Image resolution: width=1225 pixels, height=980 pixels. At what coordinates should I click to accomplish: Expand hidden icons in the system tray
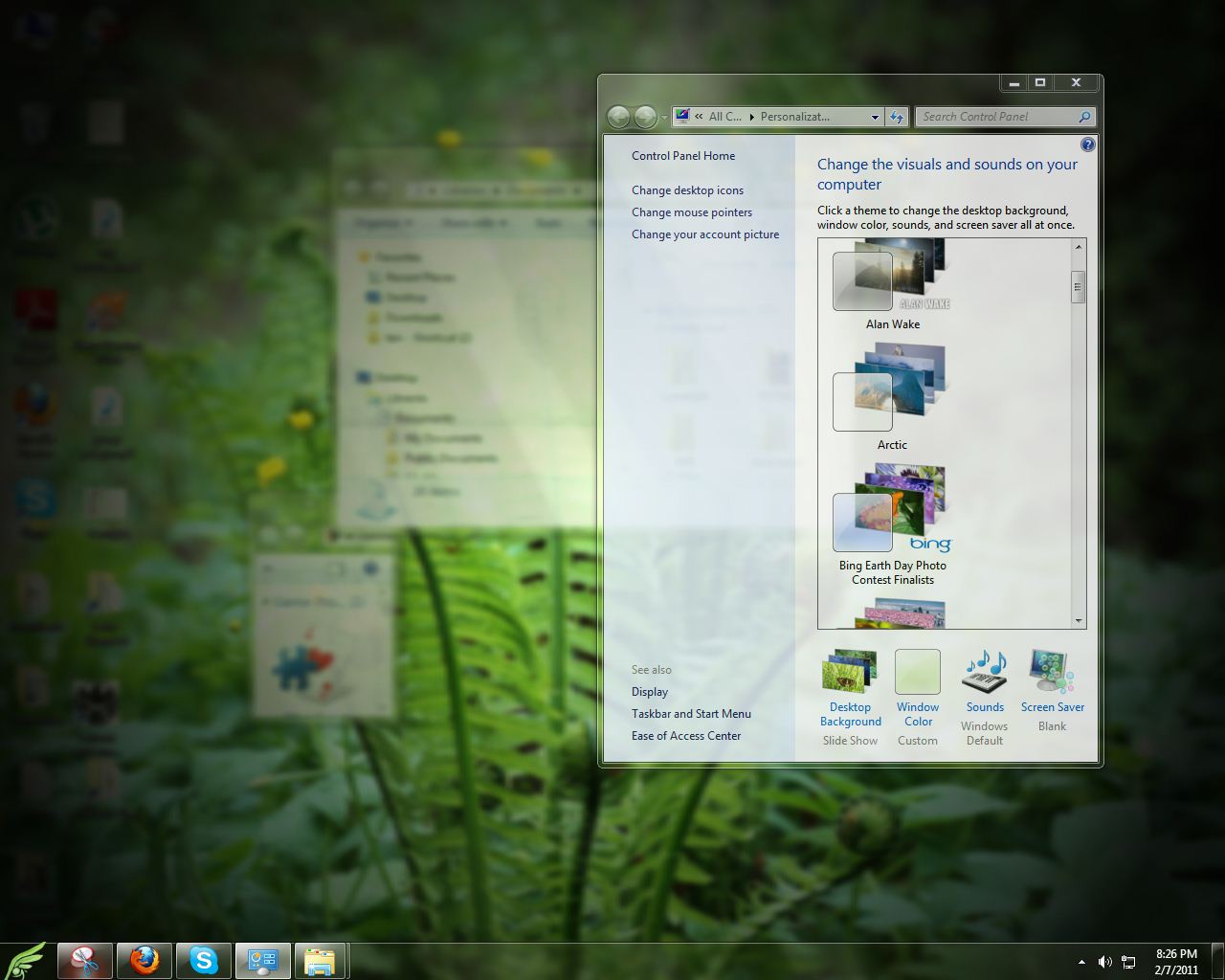1082,961
